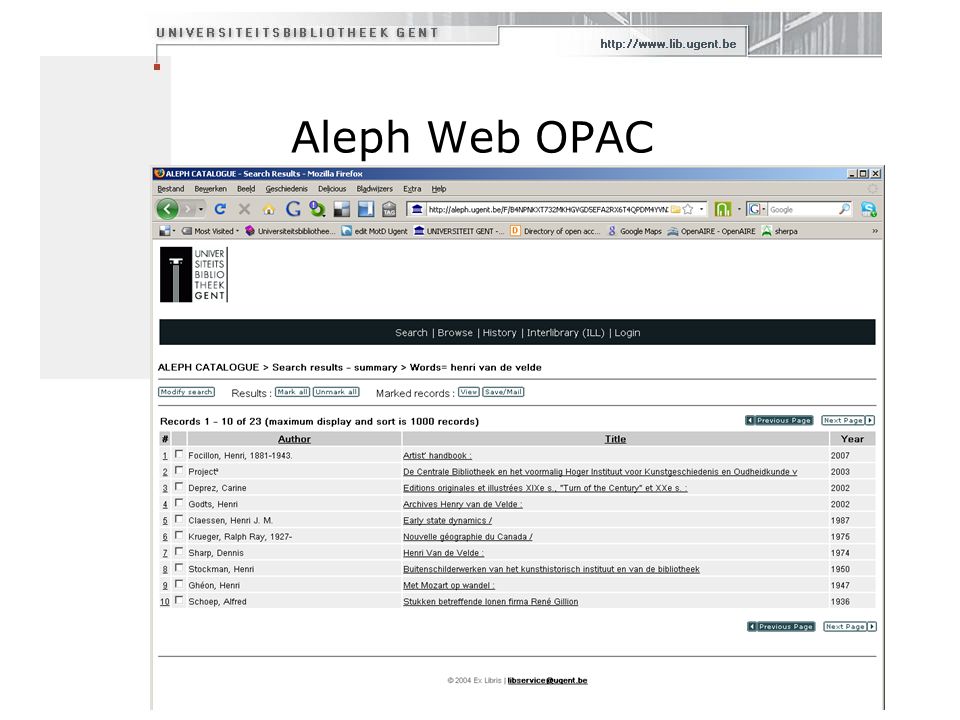Viewport: 960px width, 720px height.
Task: Click the Google search input field
Action: (802, 209)
